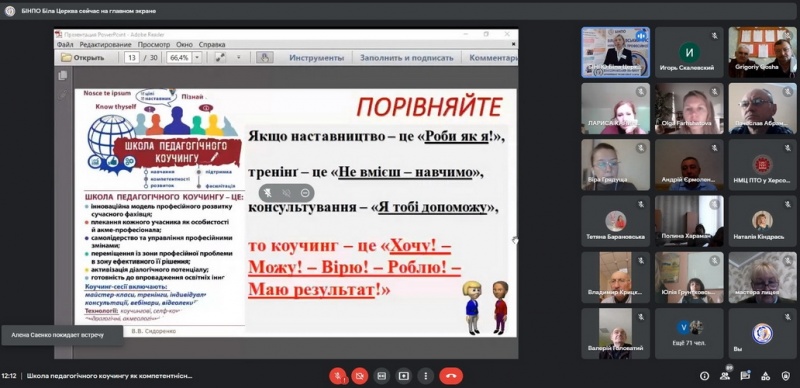This screenshot has width=800, height=388.
Task: Select the presenter БІНПО Біла Церква tile
Action: click(x=615, y=52)
